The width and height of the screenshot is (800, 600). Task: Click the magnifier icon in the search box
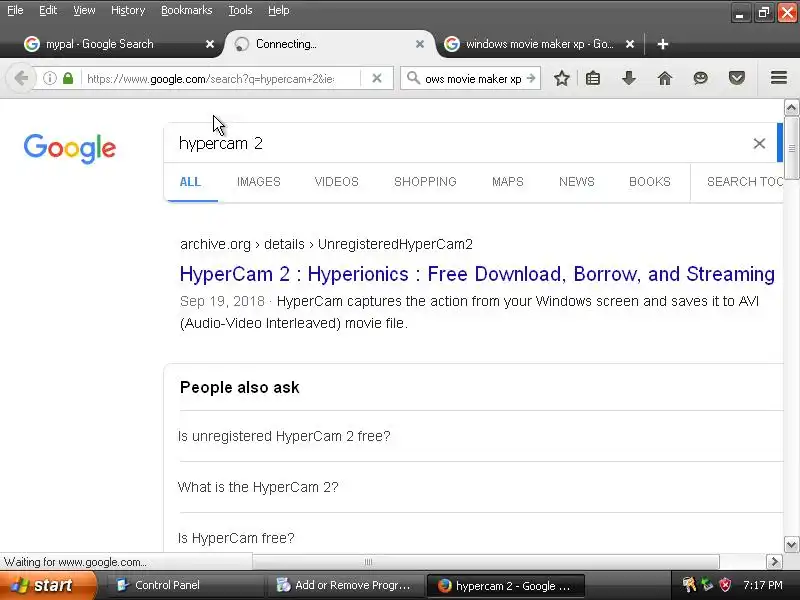(x=413, y=79)
